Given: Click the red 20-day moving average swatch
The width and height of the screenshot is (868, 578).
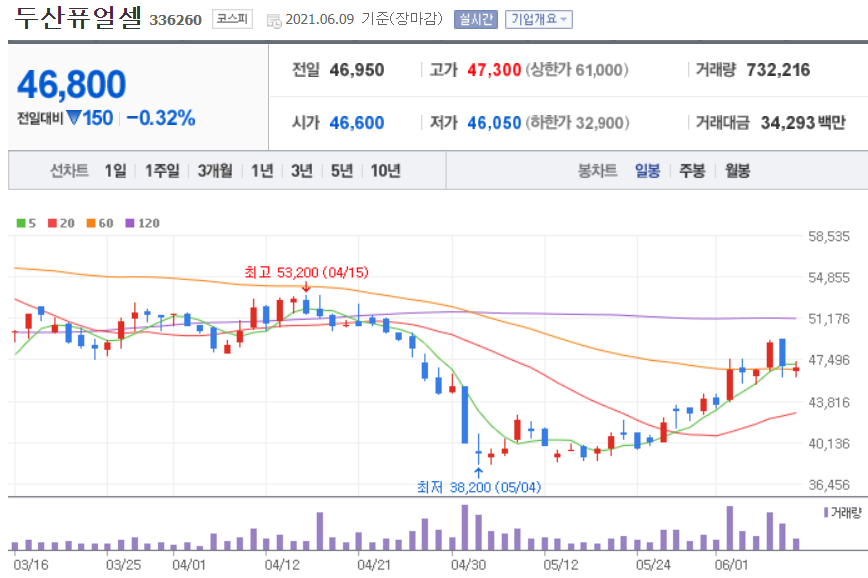Looking at the screenshot, I should tap(53, 223).
